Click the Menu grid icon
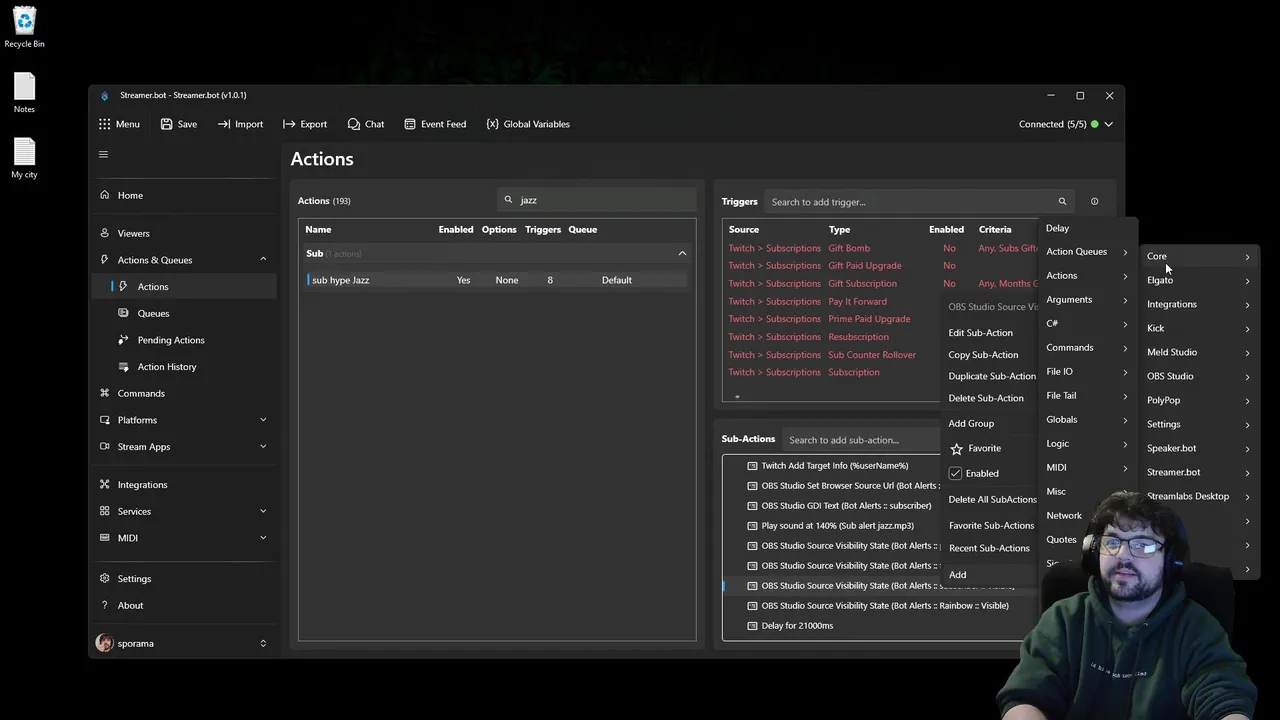The width and height of the screenshot is (1280, 720). (105, 124)
